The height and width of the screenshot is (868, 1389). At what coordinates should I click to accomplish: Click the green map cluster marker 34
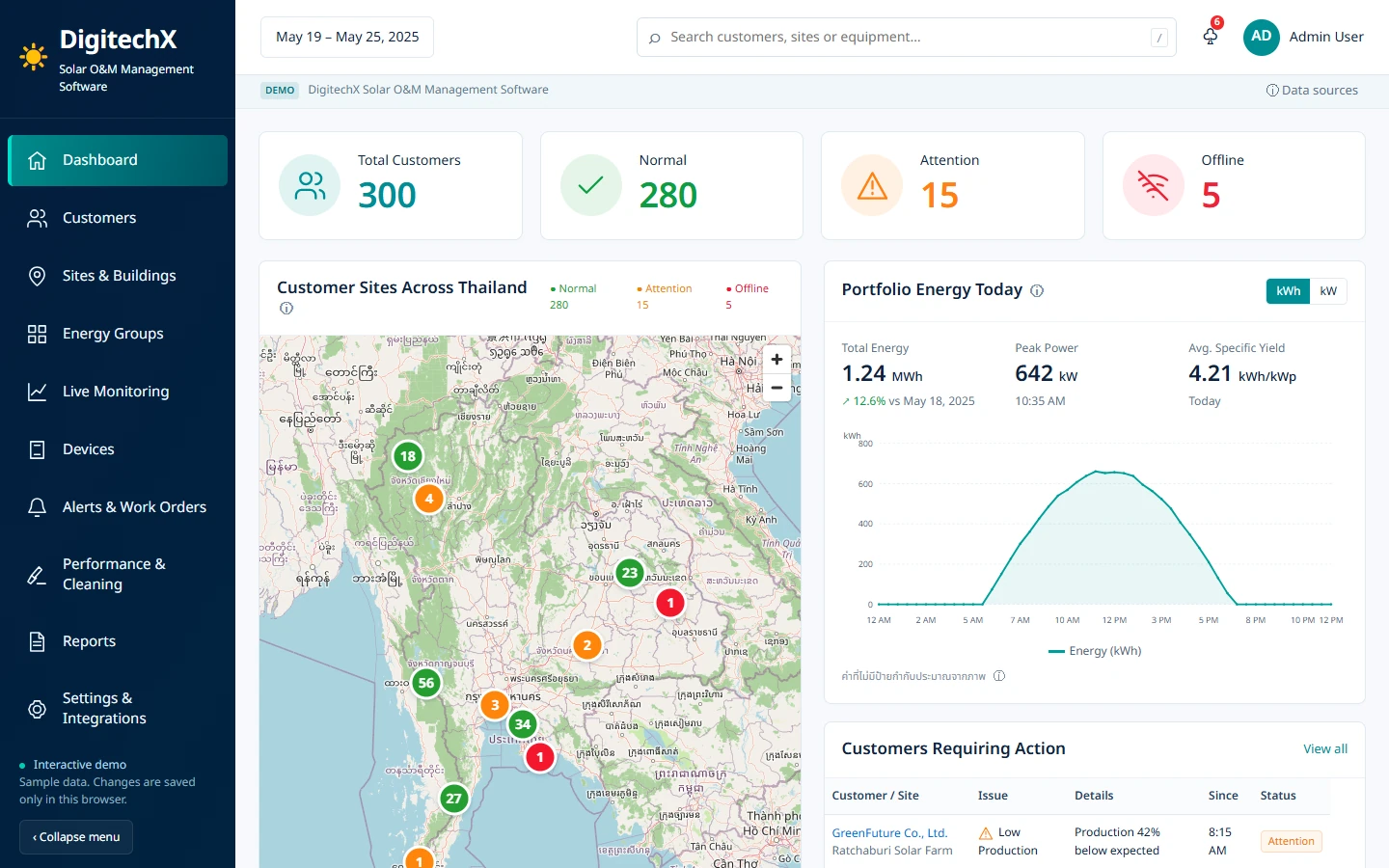coord(523,724)
